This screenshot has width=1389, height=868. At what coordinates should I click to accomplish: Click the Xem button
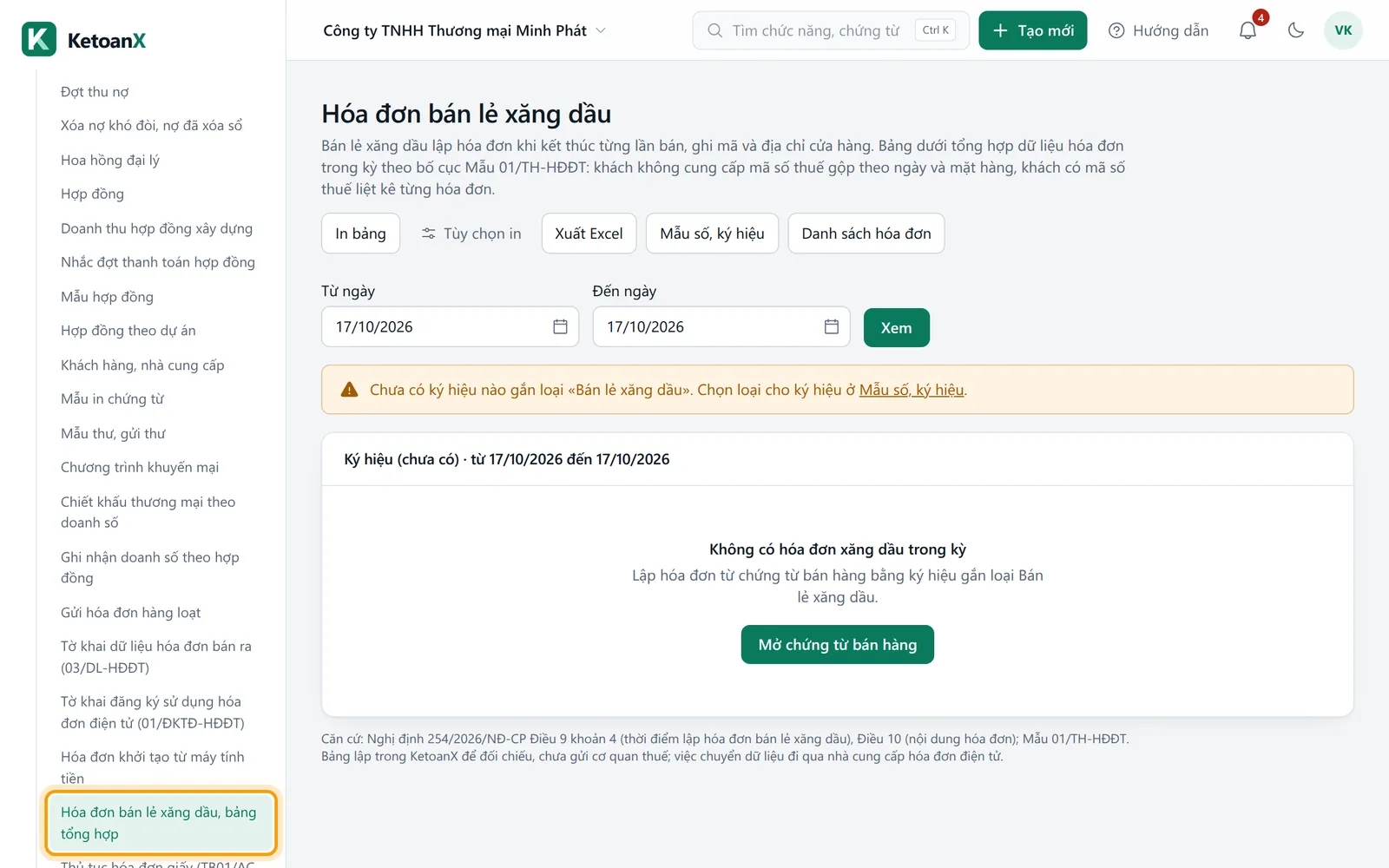coord(896,327)
